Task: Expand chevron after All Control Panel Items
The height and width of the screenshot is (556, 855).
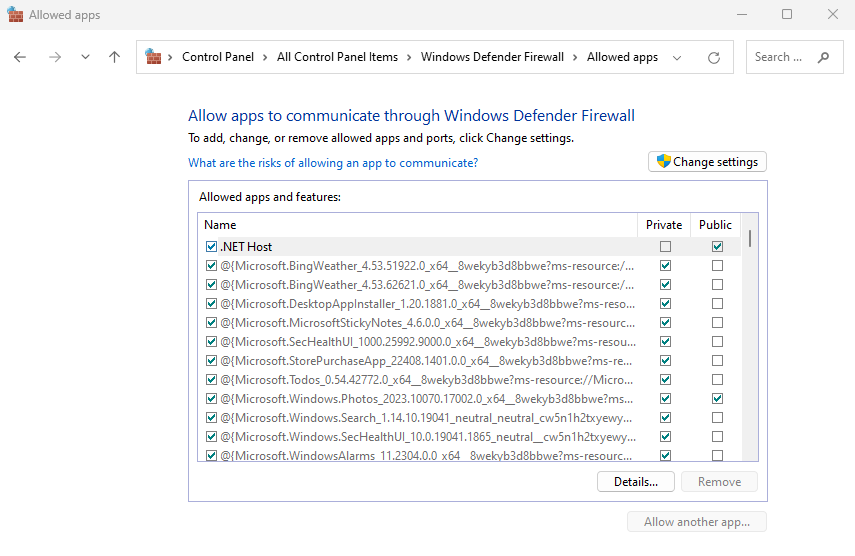Action: pos(409,57)
